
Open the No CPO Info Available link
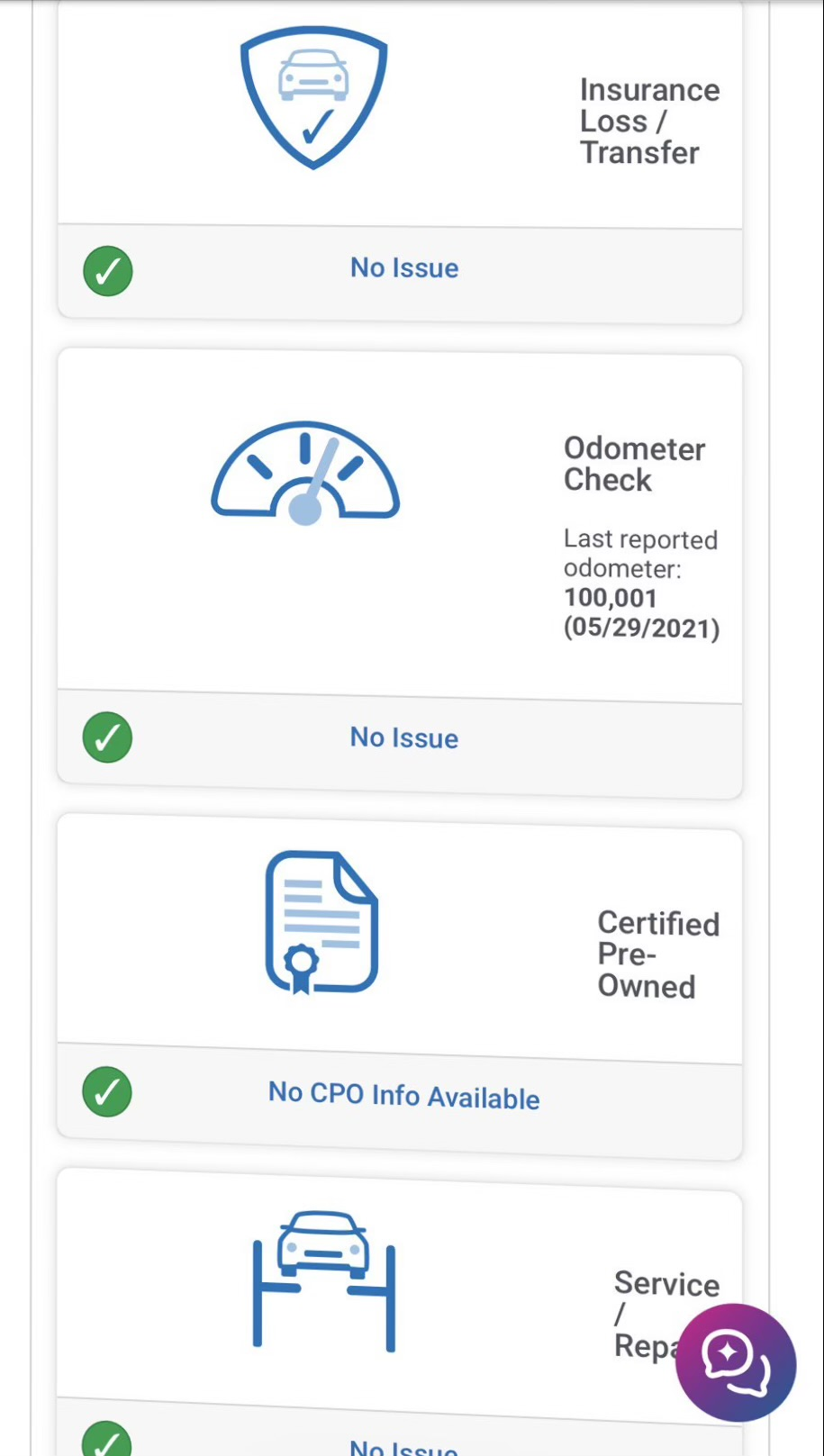pyautogui.click(x=404, y=1095)
